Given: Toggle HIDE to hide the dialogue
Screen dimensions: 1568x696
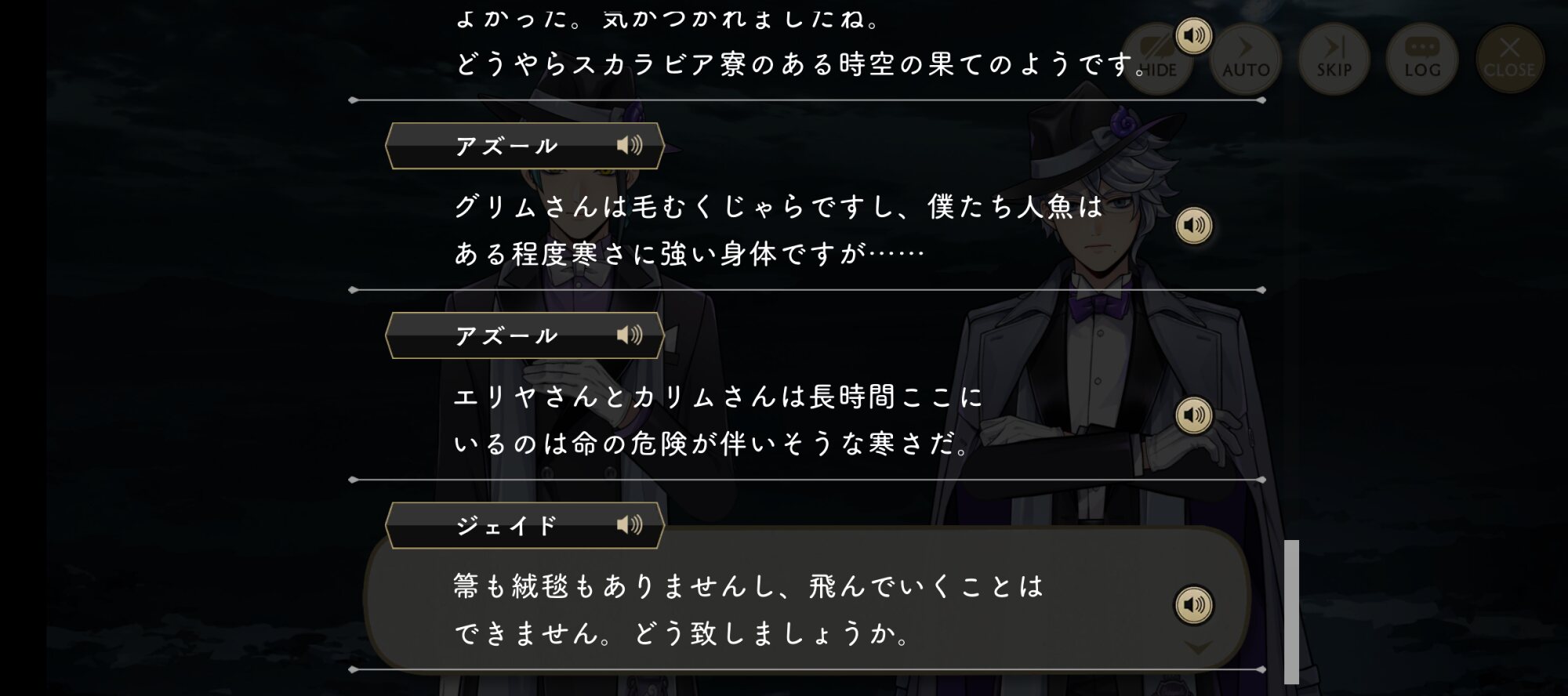Looking at the screenshot, I should pos(1157,60).
